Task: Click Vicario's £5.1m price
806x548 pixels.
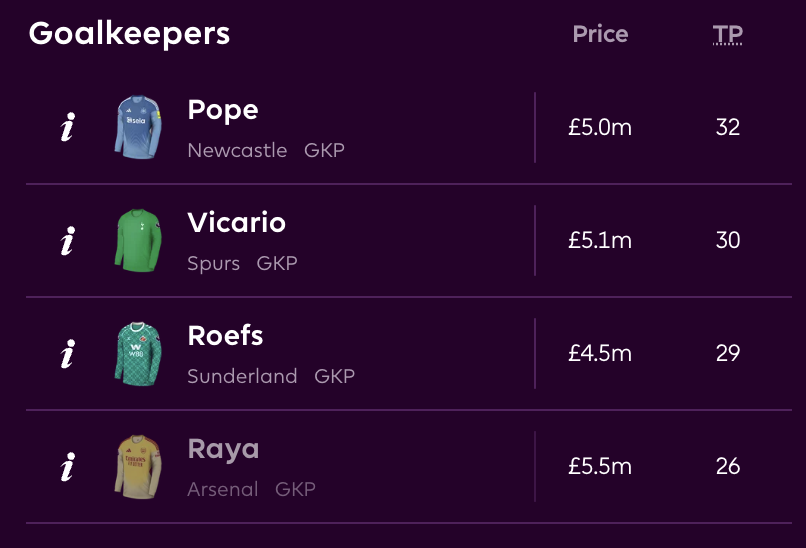Action: (x=600, y=241)
